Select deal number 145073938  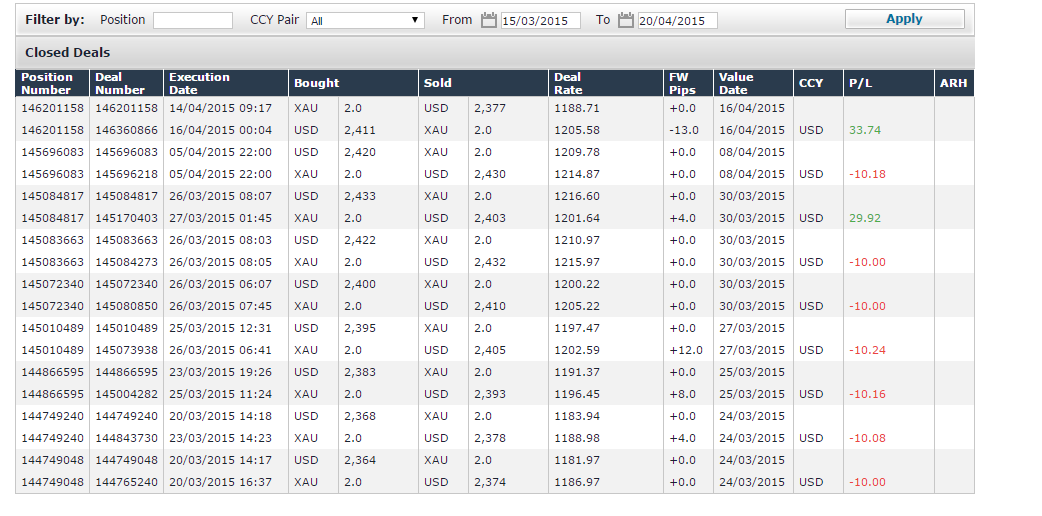coord(126,350)
